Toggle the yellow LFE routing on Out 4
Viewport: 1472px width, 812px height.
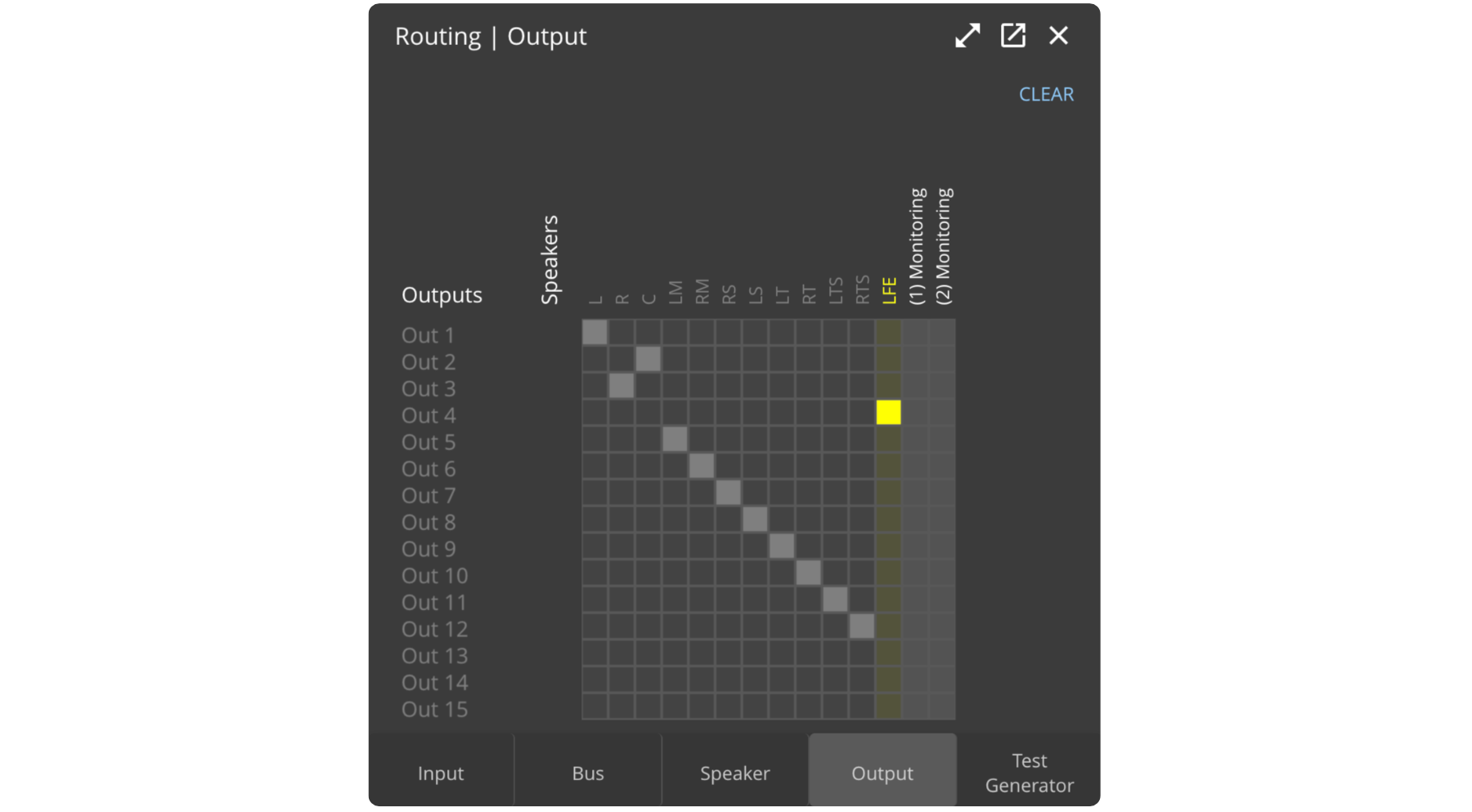click(888, 412)
